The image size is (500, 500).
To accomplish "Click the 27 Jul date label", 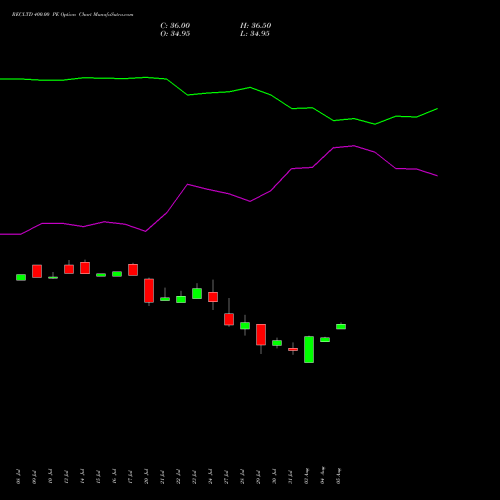I will point(226,477).
